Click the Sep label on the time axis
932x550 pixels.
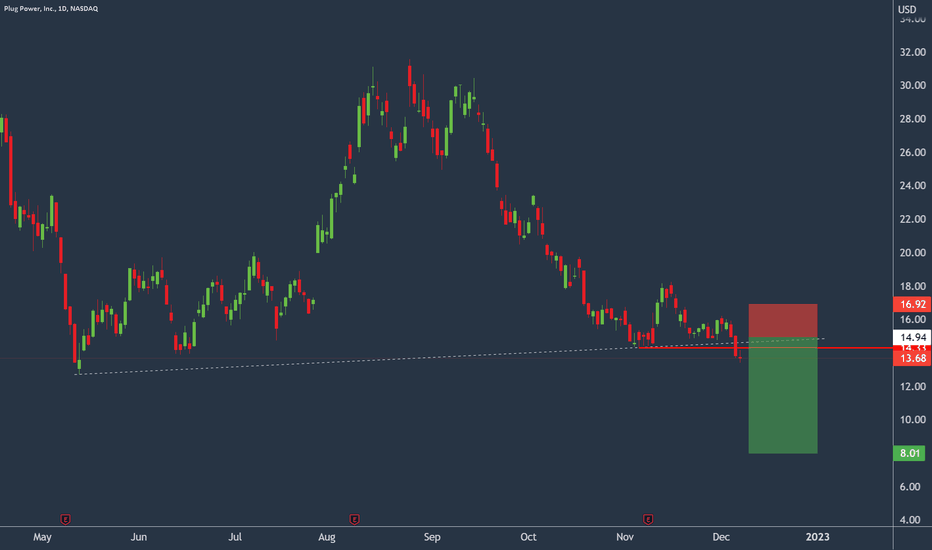432,538
